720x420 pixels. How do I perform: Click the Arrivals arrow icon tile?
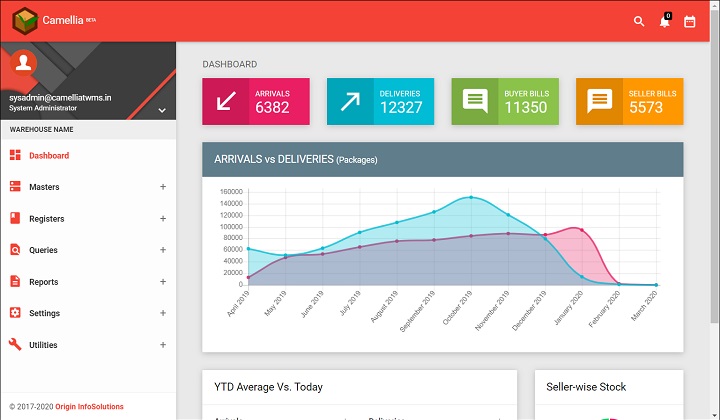click(x=226, y=101)
